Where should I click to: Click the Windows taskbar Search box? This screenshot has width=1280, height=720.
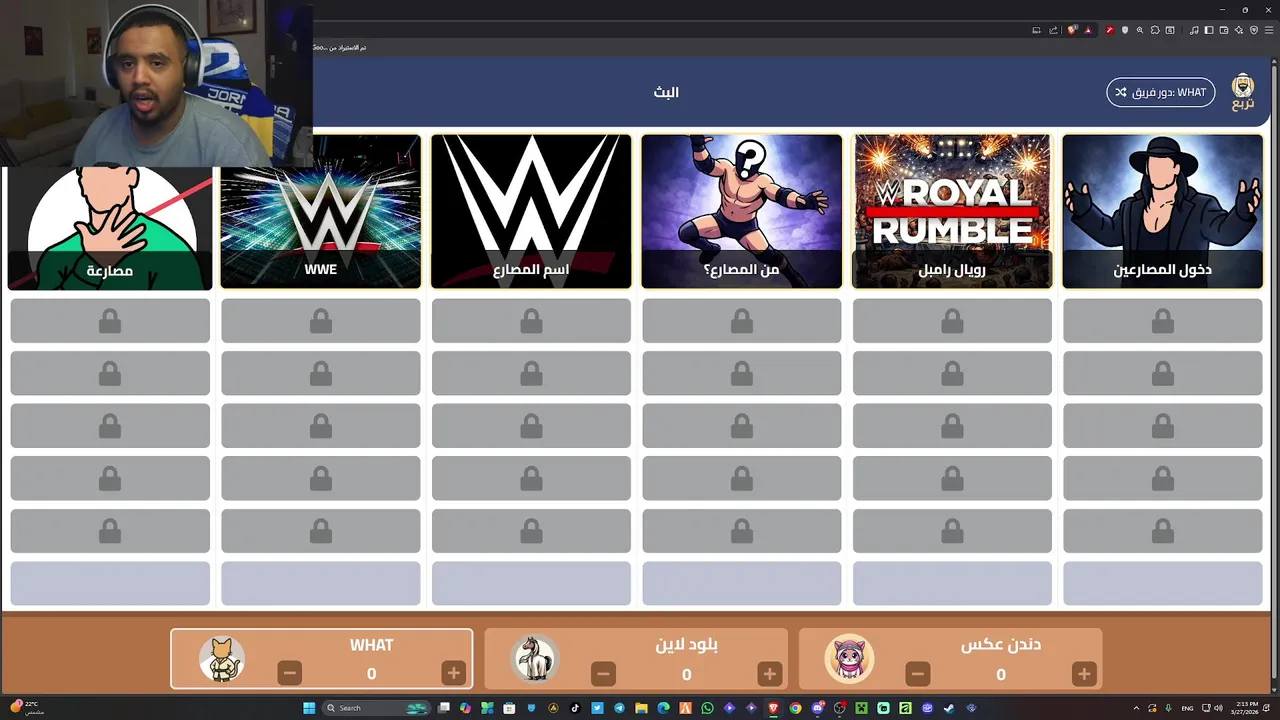[x=376, y=708]
